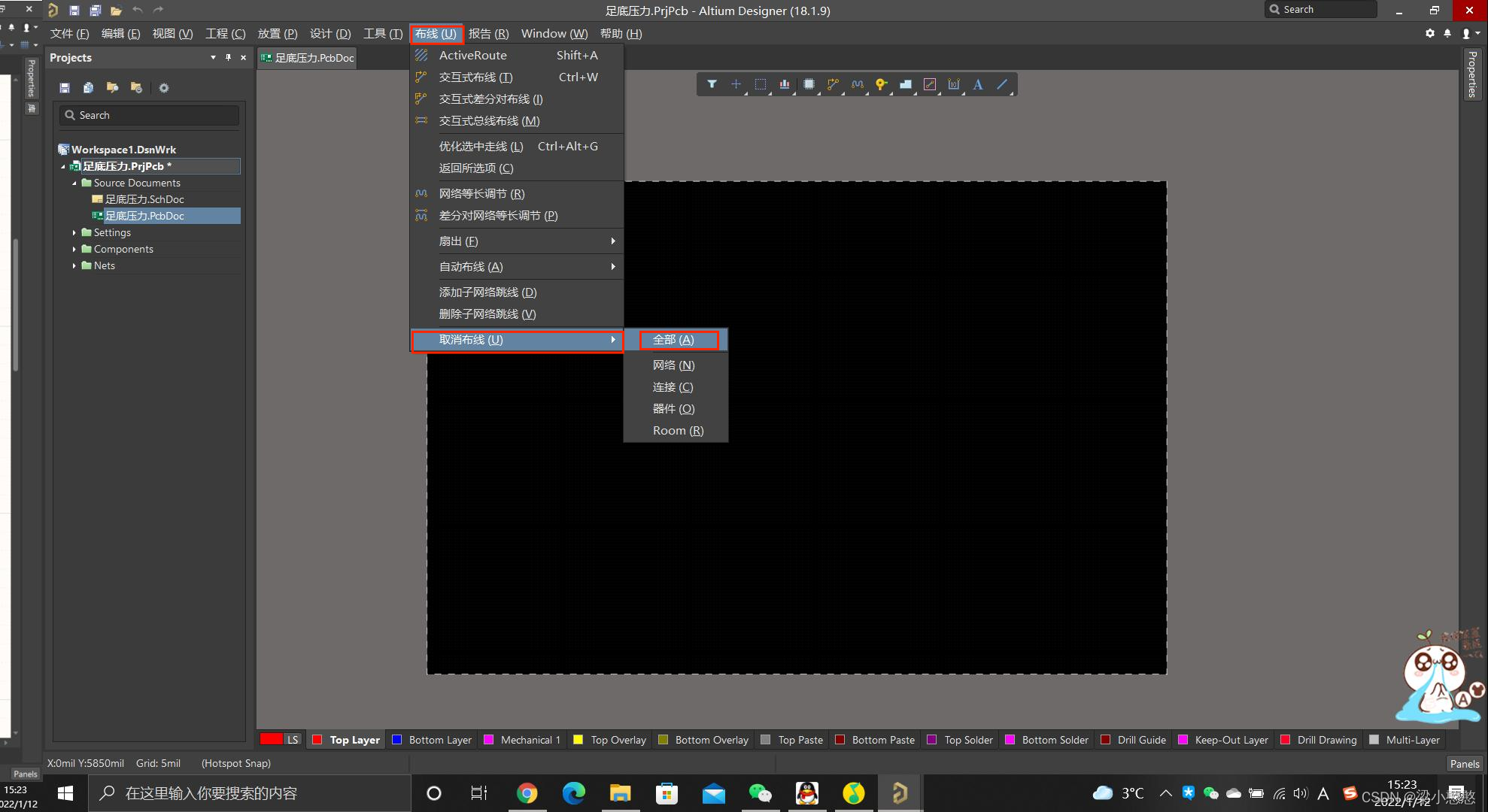
Task: Select the place via icon
Action: click(x=881, y=84)
